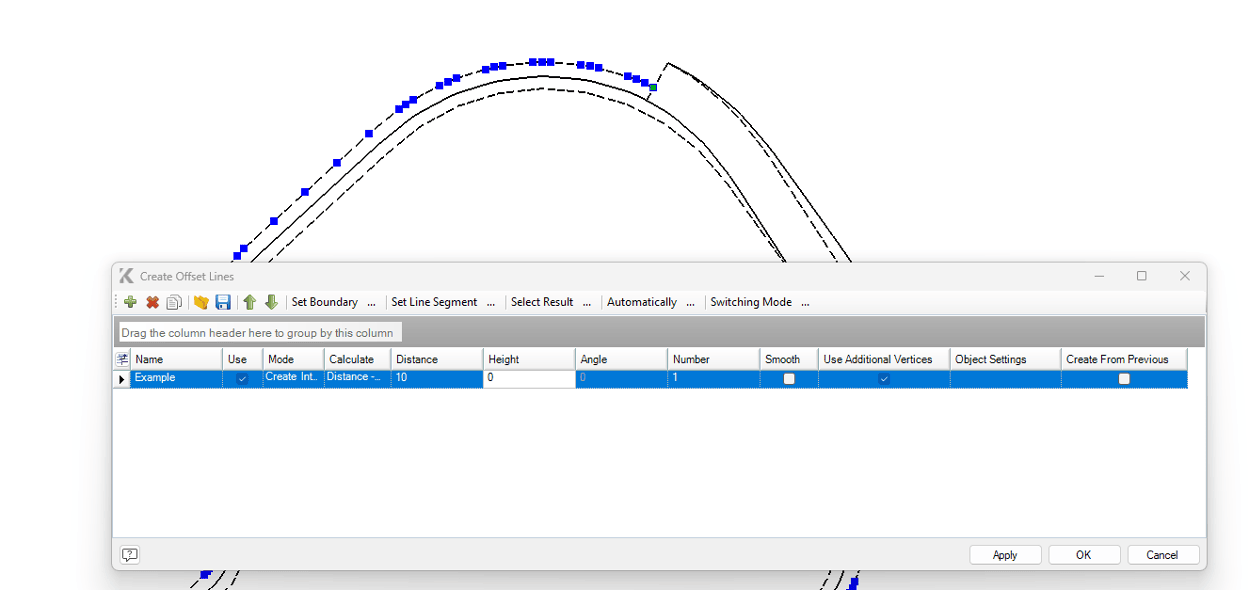Click the green plus add row icon

(x=130, y=302)
